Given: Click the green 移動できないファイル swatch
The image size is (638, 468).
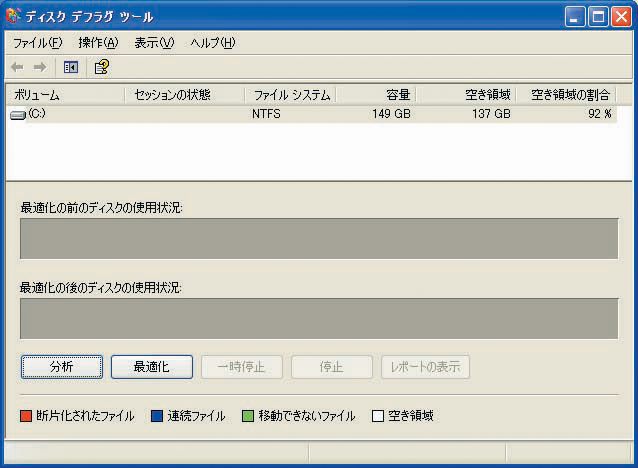Looking at the screenshot, I should click(x=248, y=416).
